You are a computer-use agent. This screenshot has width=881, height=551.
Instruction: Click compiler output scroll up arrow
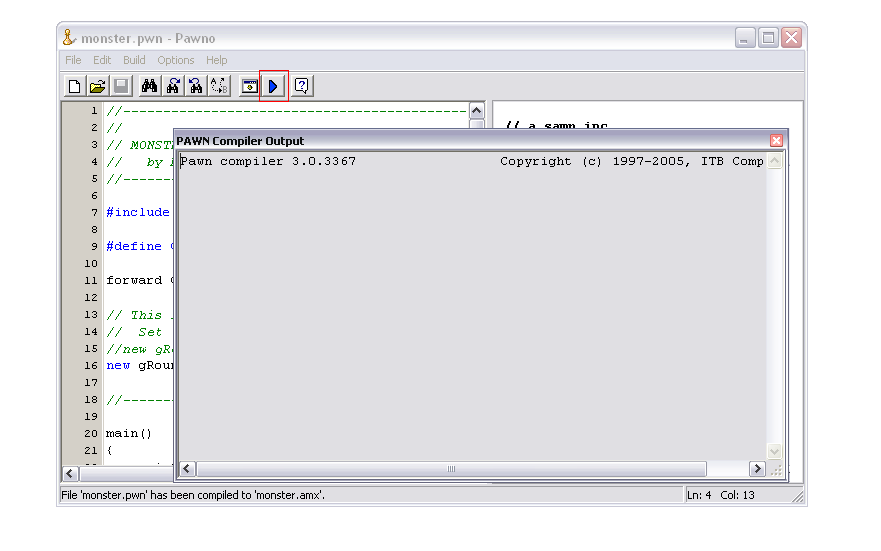click(774, 162)
